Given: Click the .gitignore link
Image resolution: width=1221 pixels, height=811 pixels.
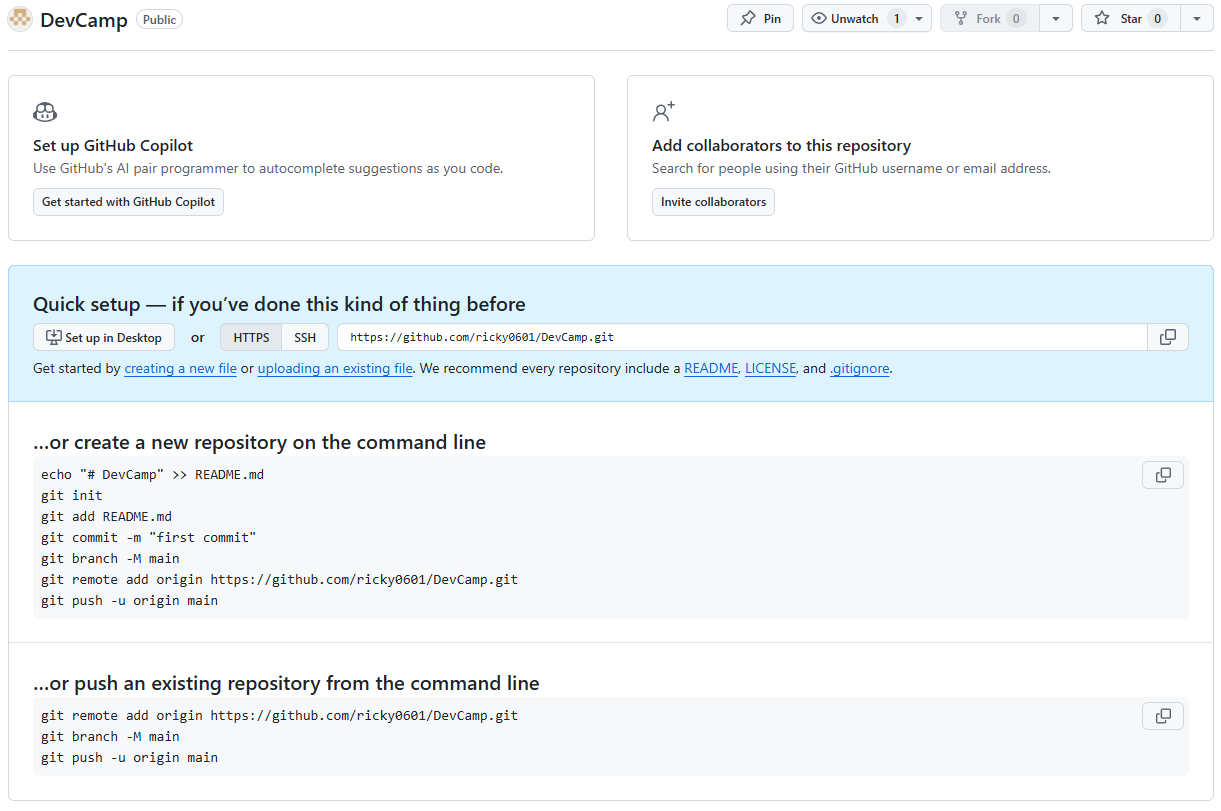Looking at the screenshot, I should pos(860,368).
